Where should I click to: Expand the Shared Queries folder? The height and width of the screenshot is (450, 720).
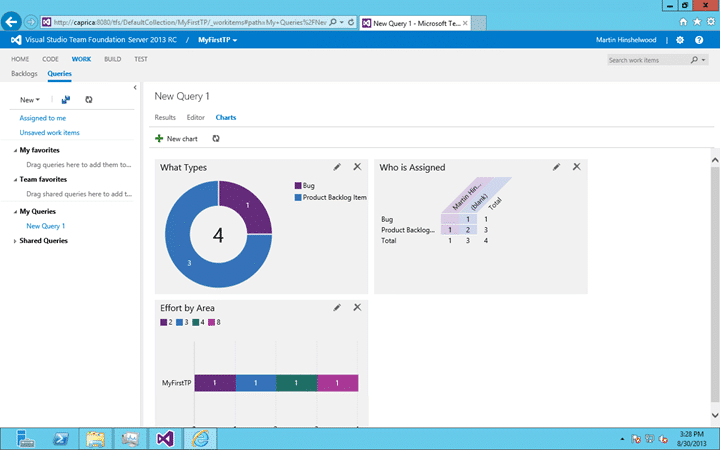[x=15, y=241]
